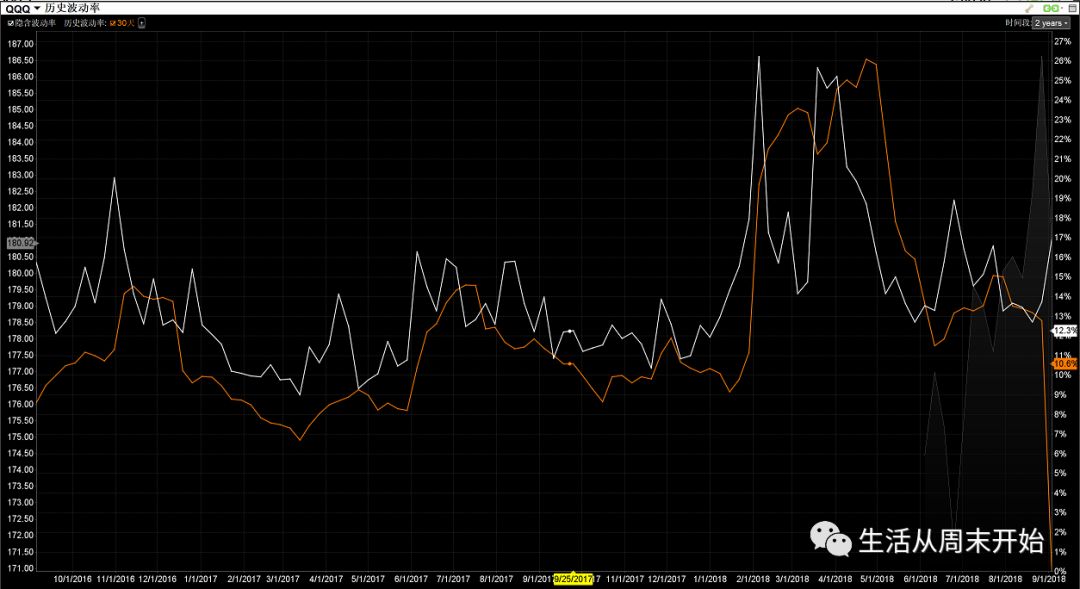Click the QQQ ticker symbol text
1080x589 pixels.
18,9
